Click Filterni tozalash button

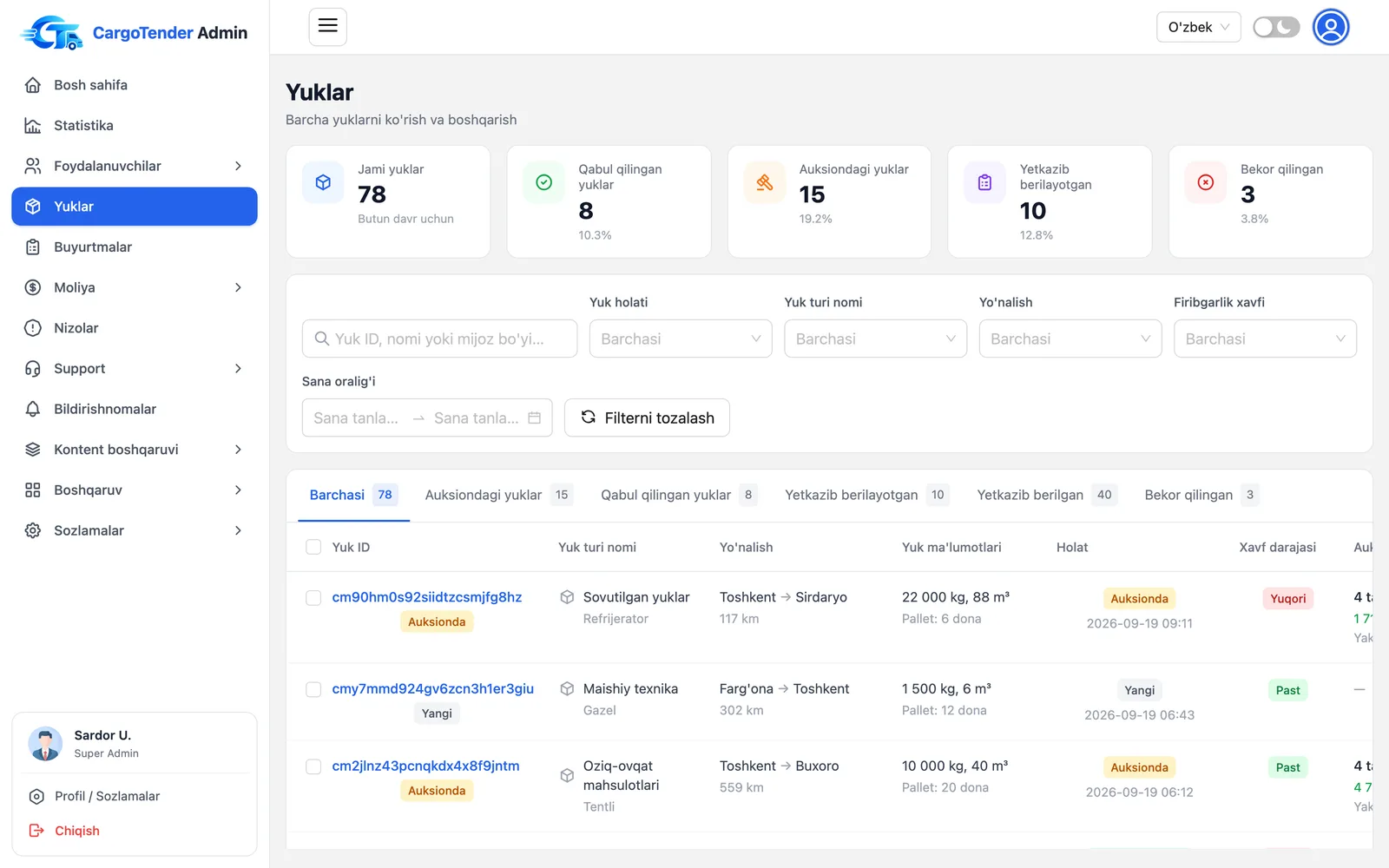[x=647, y=418]
